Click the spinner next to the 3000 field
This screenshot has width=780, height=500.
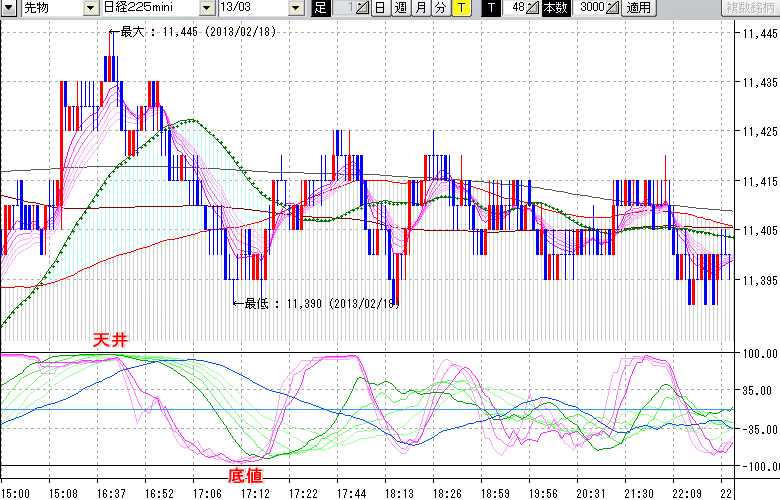(x=612, y=8)
